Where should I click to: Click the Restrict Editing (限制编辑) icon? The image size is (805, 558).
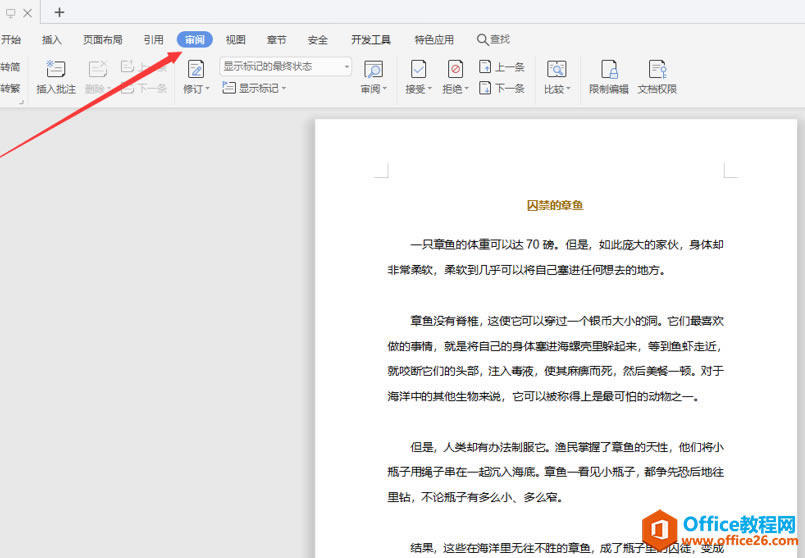tap(609, 69)
